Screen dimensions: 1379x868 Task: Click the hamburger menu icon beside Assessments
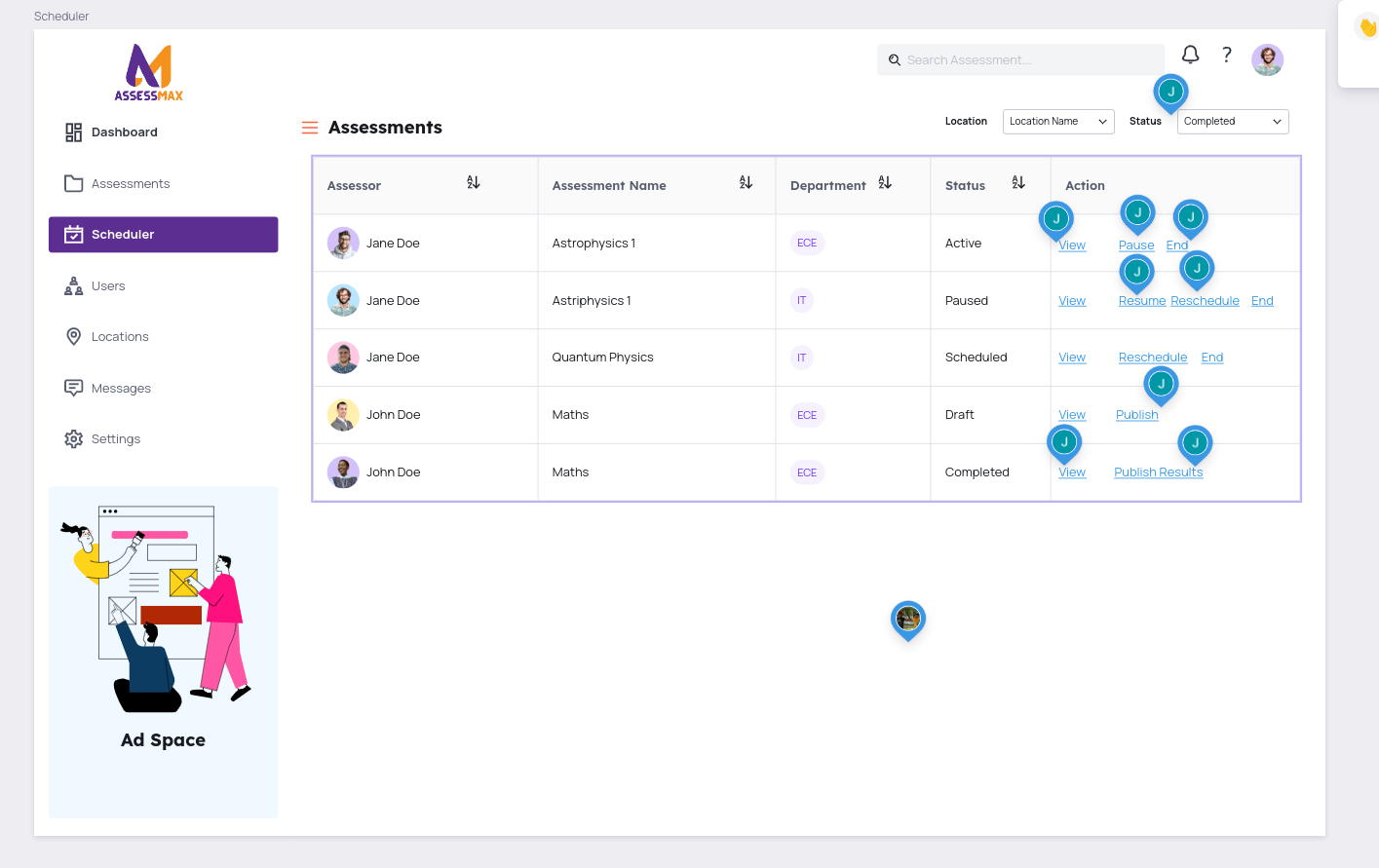310,128
